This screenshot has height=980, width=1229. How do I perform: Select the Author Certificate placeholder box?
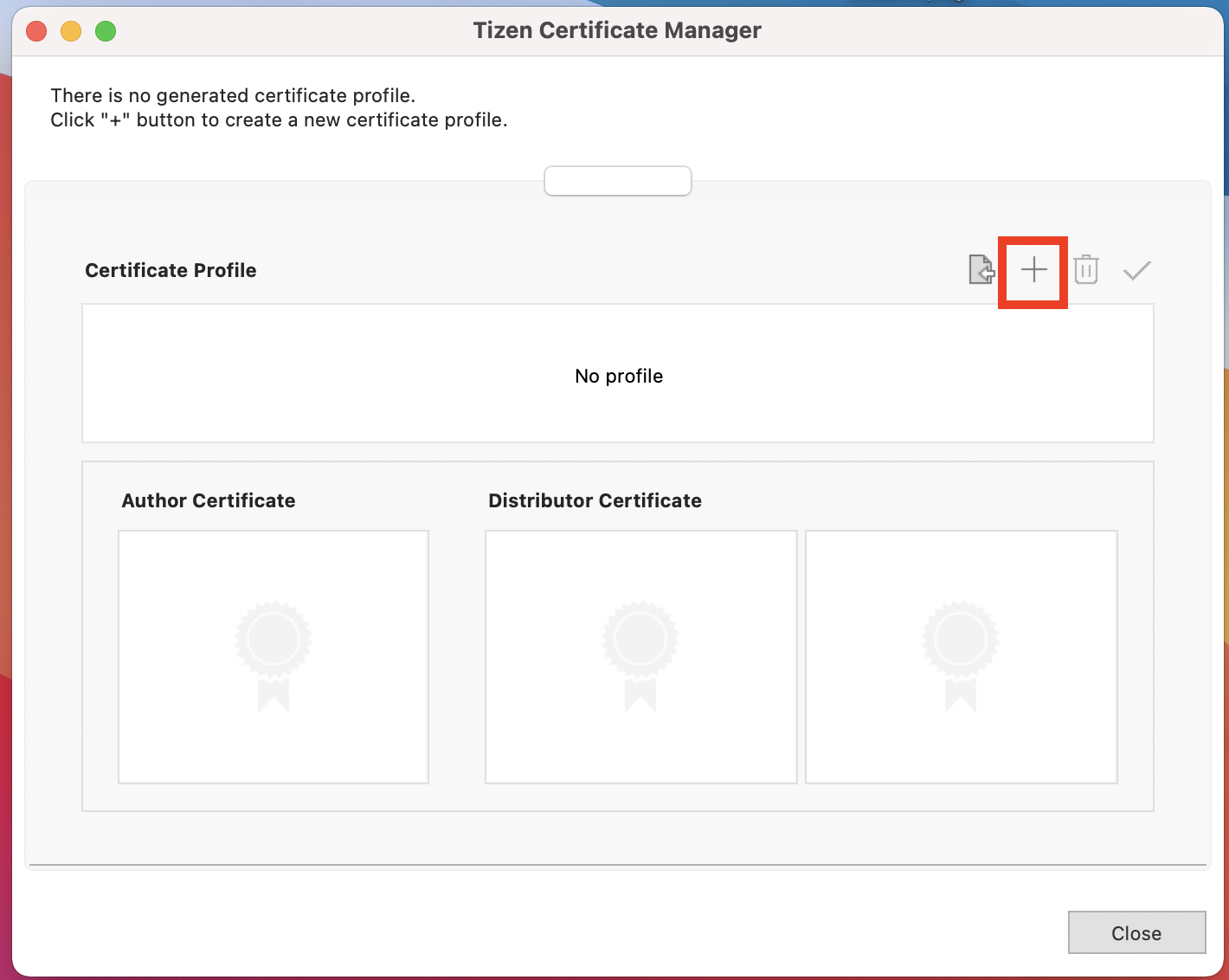273,657
